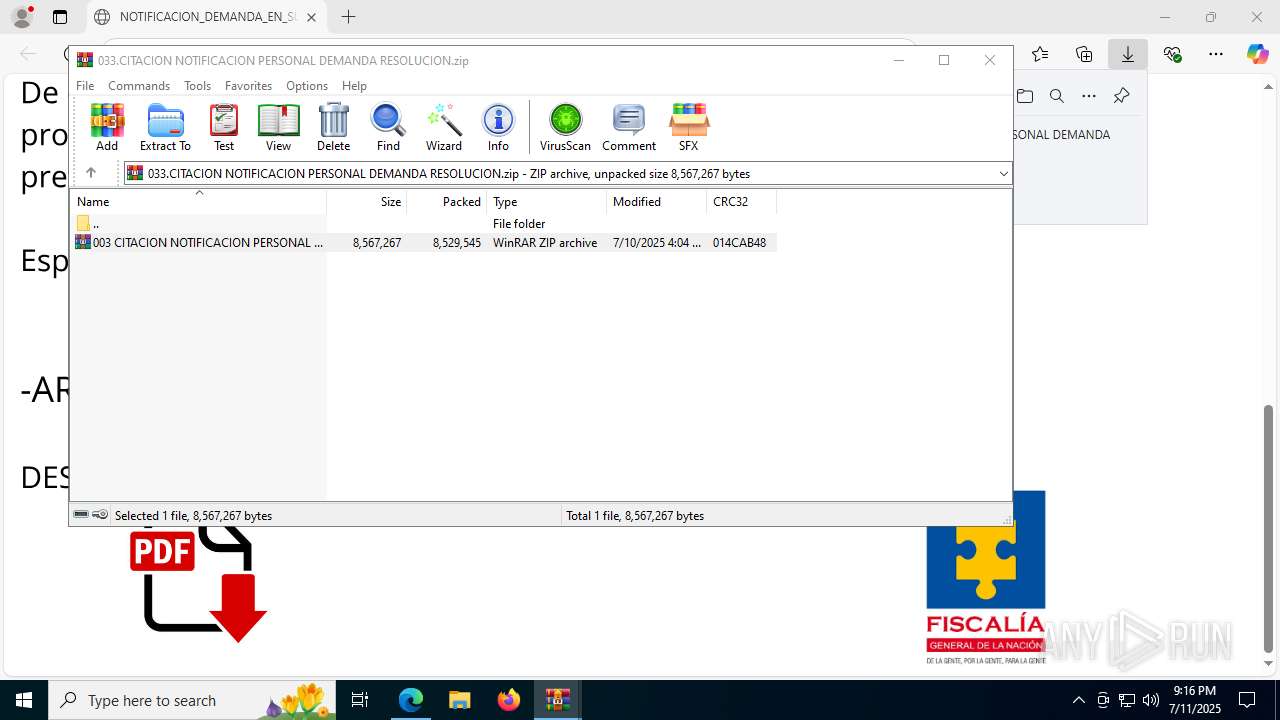
Task: Click the 8,529,545 packed size cell
Action: pyautogui.click(x=457, y=242)
